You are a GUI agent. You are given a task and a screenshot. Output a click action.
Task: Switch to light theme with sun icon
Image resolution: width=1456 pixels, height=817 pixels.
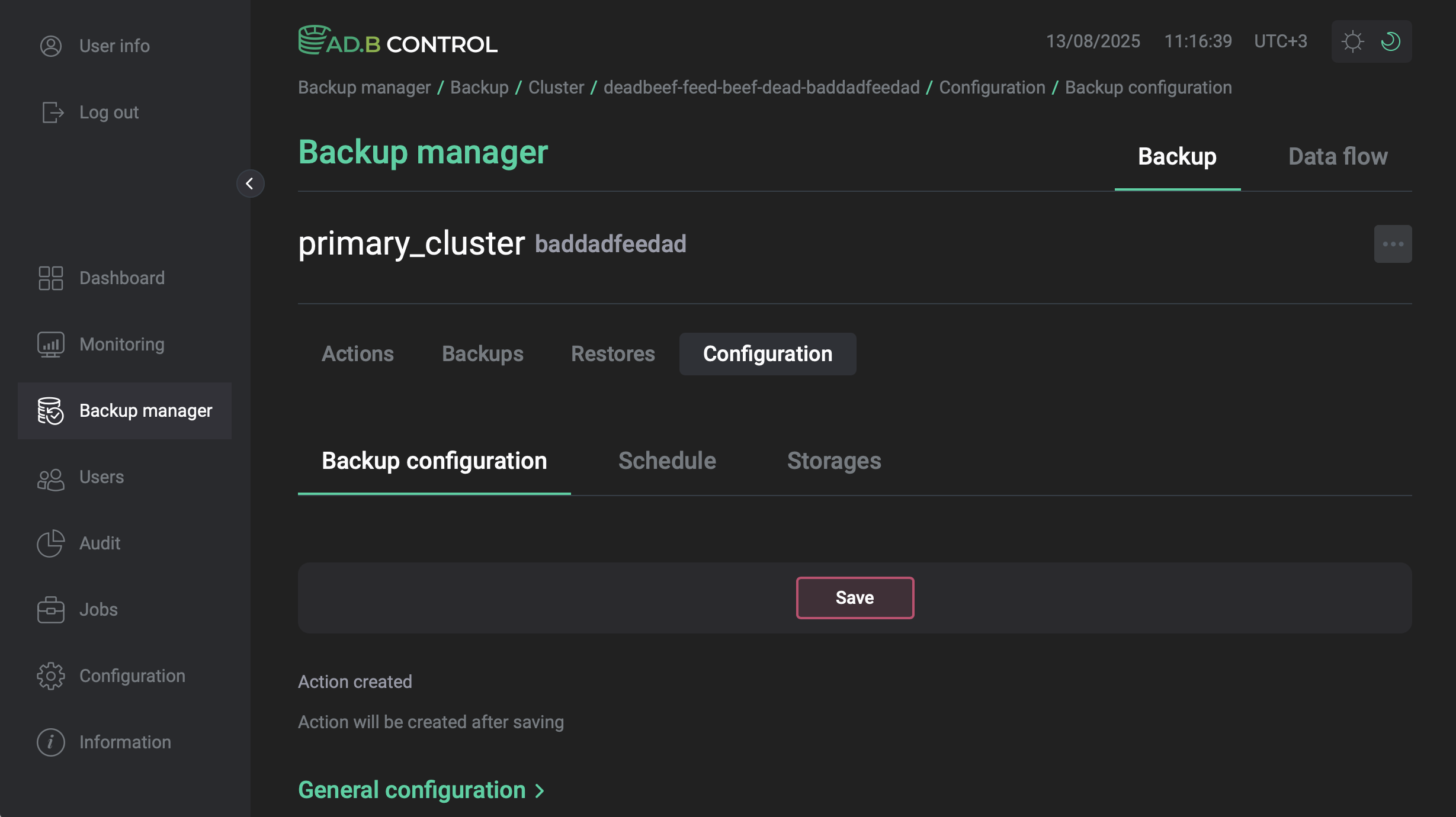1352,41
